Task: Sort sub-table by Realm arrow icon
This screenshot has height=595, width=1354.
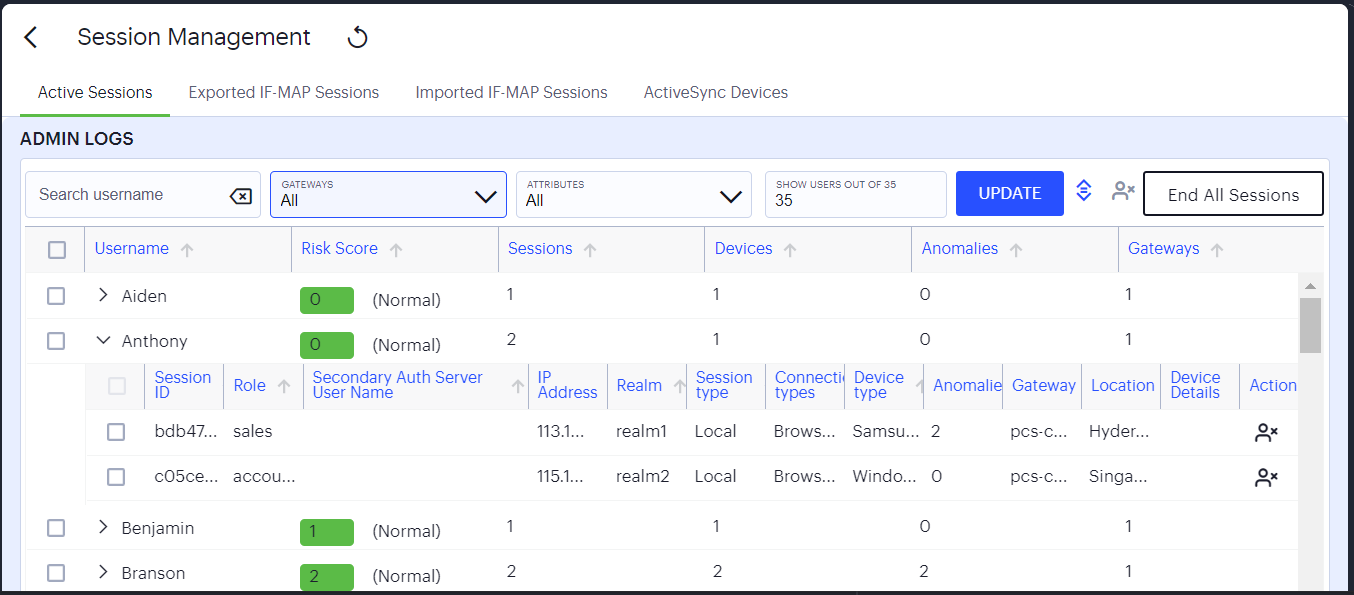Action: pyautogui.click(x=679, y=386)
